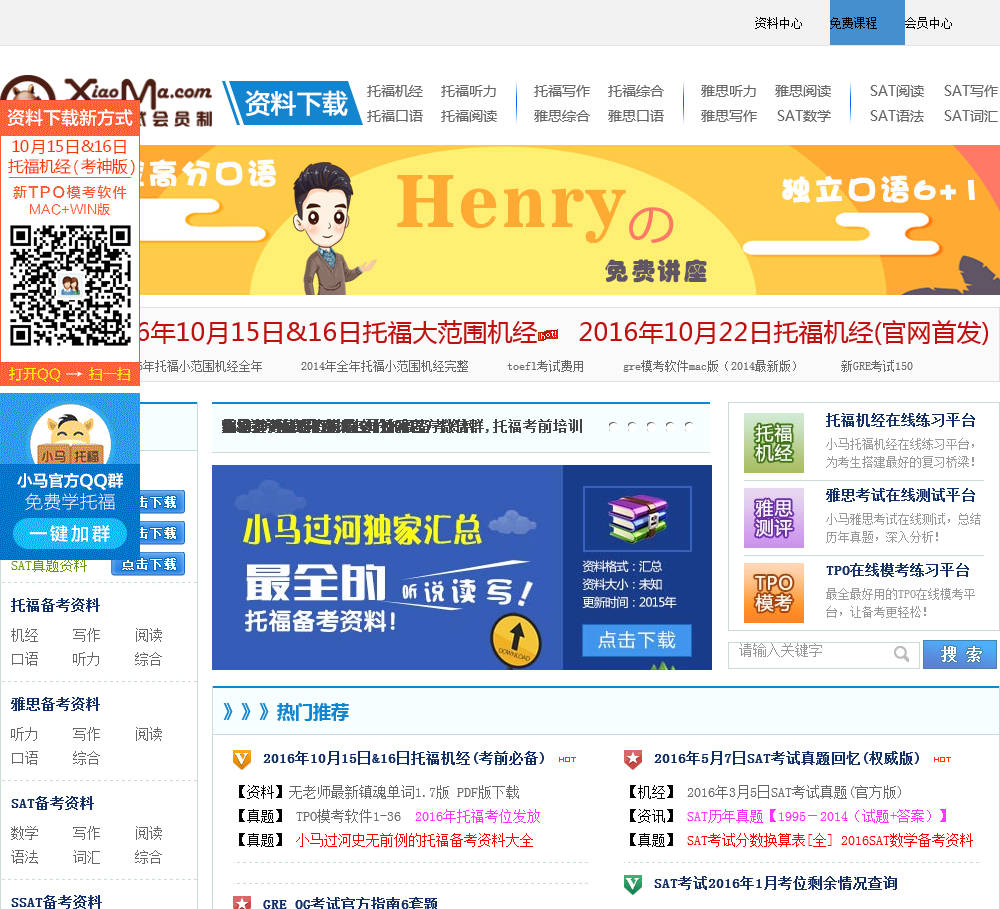The height and width of the screenshot is (909, 1000).
Task: Open 2016年10月22日托福机经(官网首发) headline
Action: coord(784,333)
